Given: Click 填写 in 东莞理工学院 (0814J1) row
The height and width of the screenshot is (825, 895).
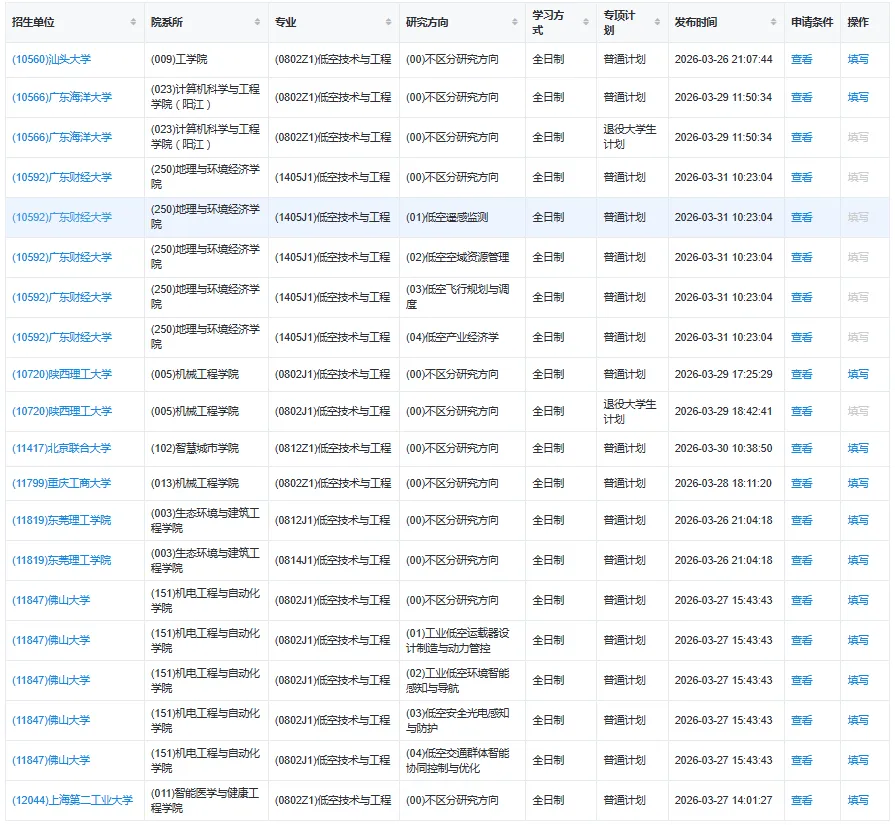Looking at the screenshot, I should [858, 560].
